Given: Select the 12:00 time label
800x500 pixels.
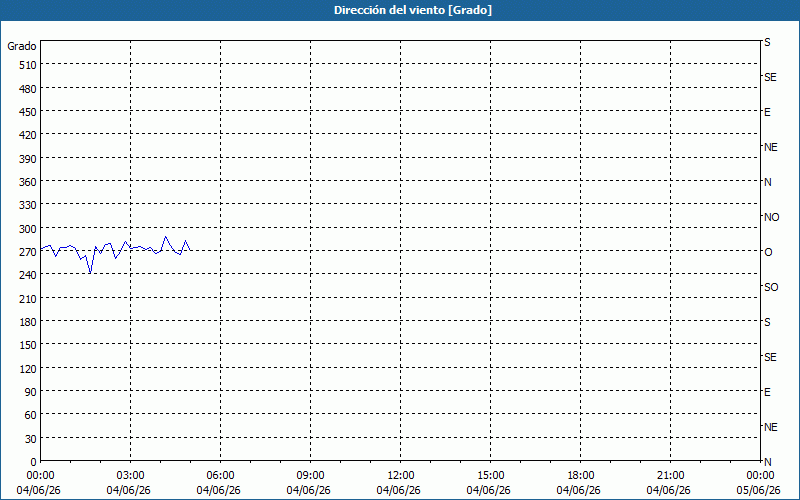Looking at the screenshot, I should point(401,476).
